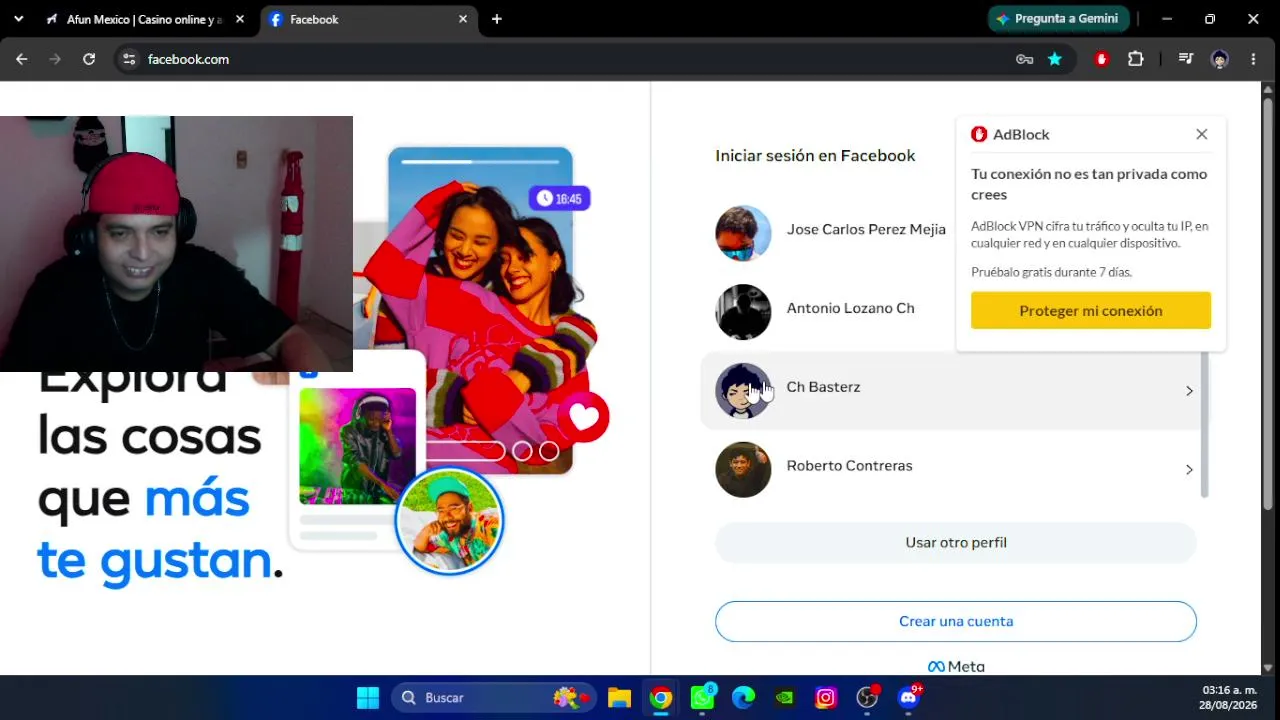Expand the Ch Basterz row chevron
The image size is (1280, 720).
(x=1189, y=391)
